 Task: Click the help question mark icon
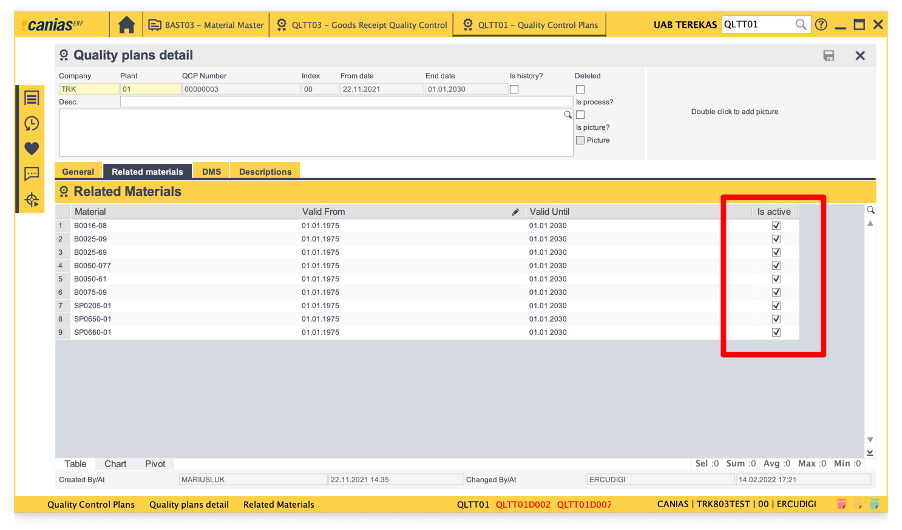tap(821, 24)
